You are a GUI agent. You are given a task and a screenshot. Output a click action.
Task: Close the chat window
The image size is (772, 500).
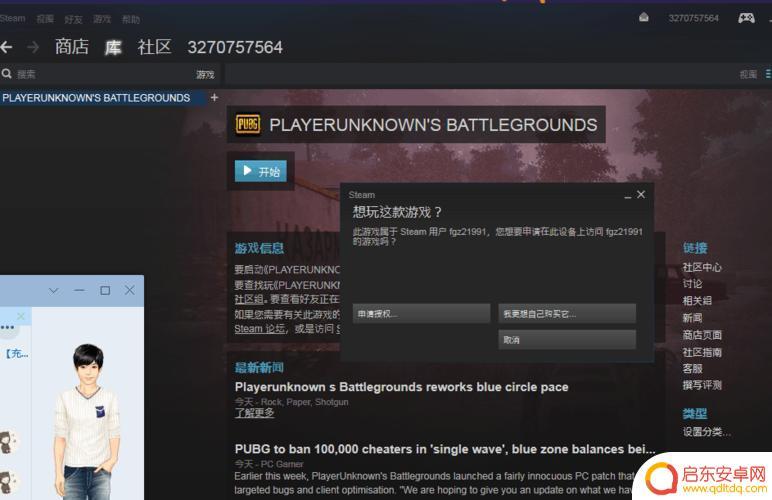(129, 290)
